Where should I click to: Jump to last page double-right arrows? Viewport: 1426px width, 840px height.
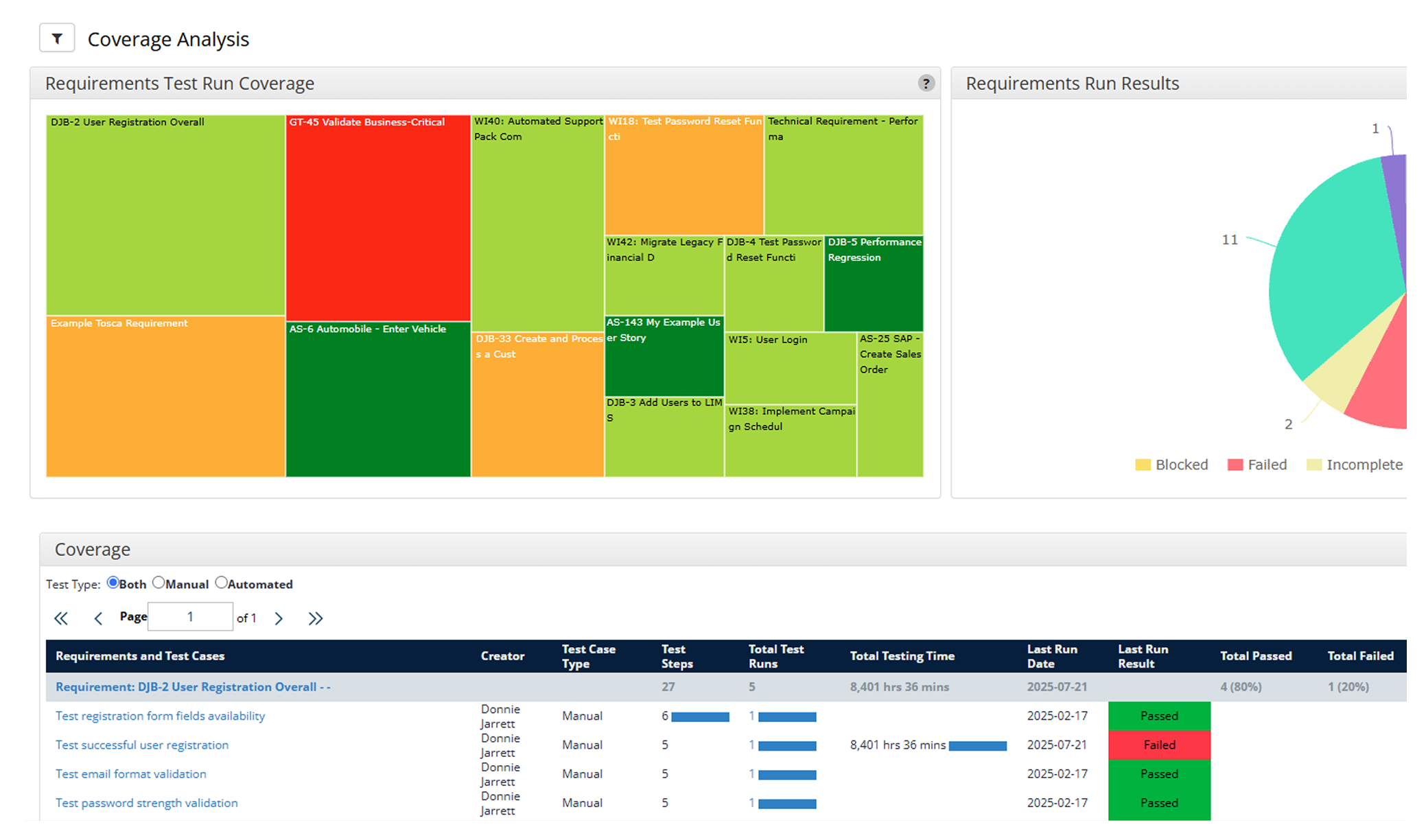tap(315, 618)
